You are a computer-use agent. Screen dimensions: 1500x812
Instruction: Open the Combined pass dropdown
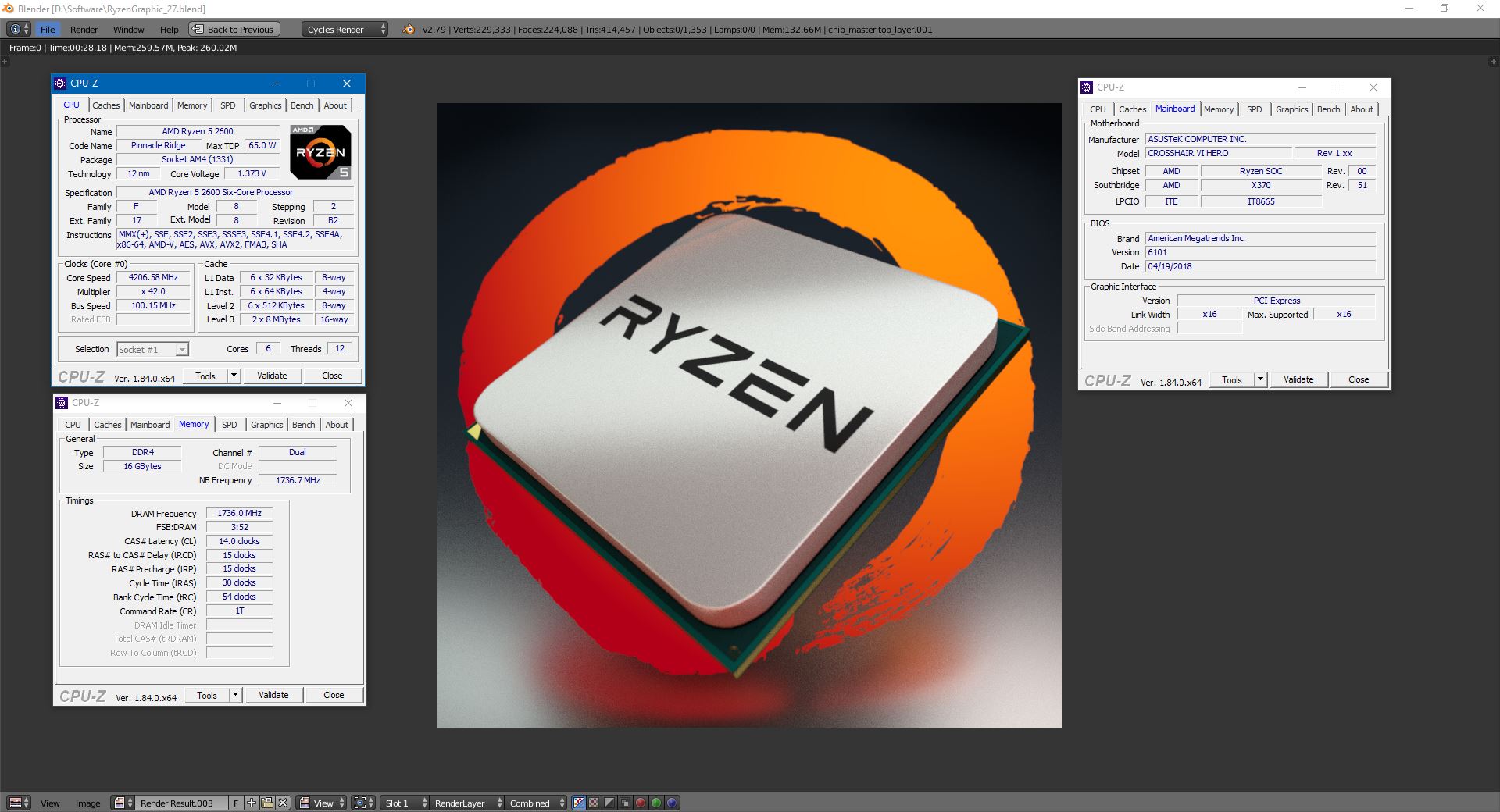[536, 803]
